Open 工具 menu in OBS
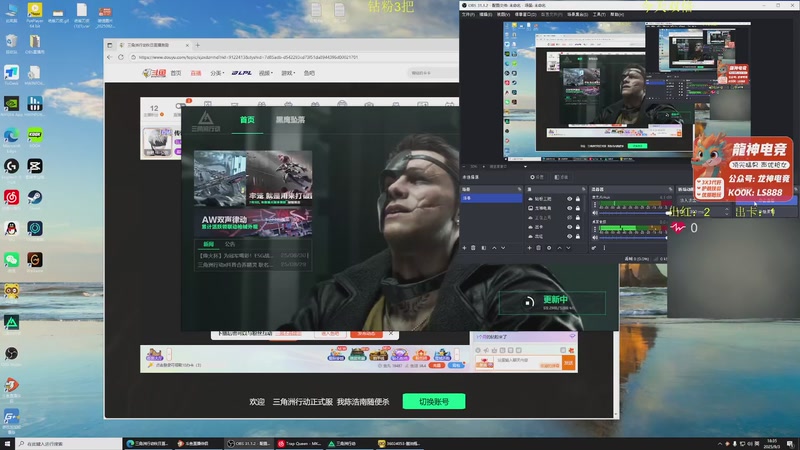 point(598,14)
